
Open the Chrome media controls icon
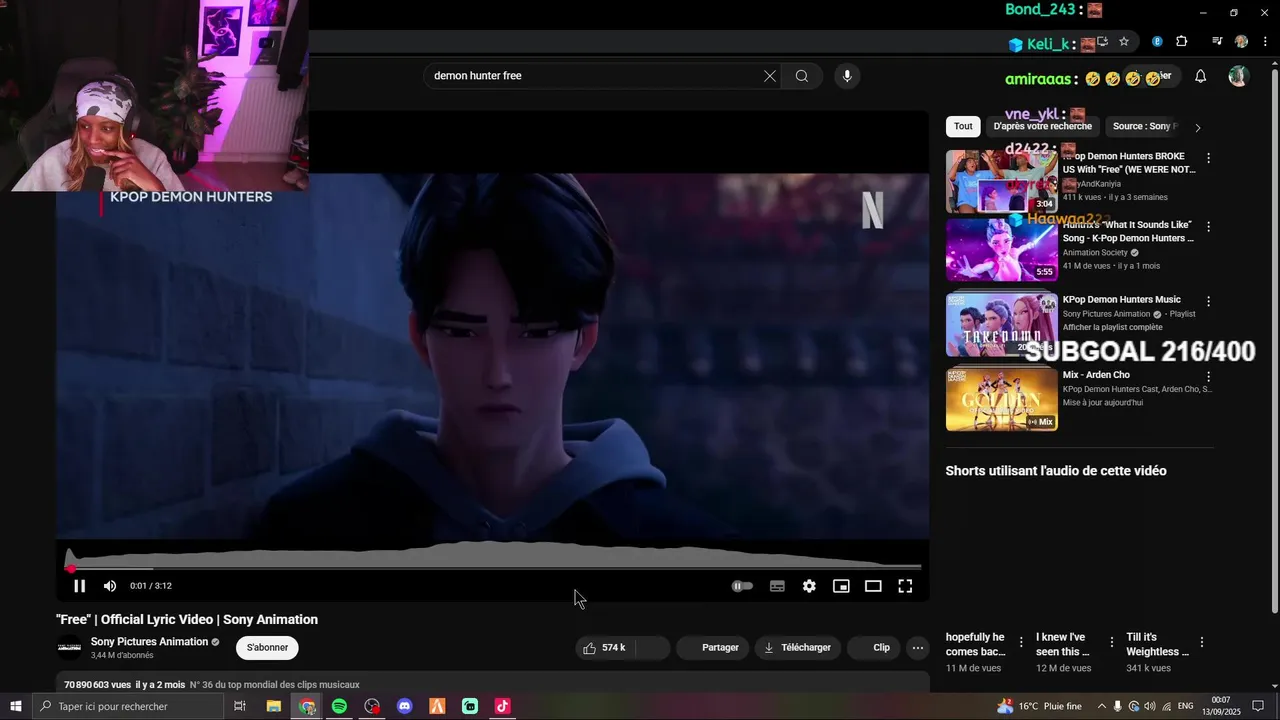1217,42
